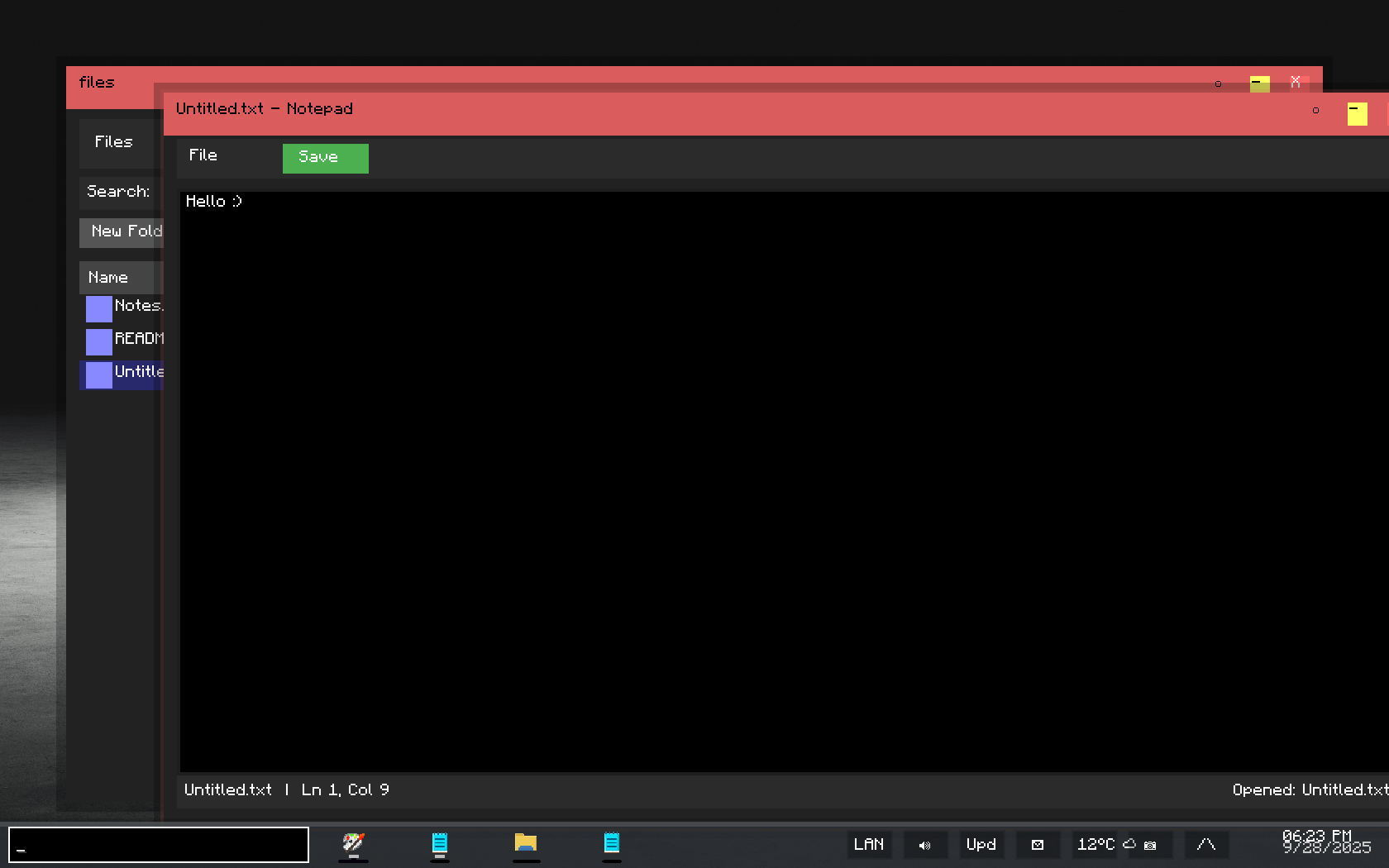Click the New Folder button

click(x=124, y=232)
